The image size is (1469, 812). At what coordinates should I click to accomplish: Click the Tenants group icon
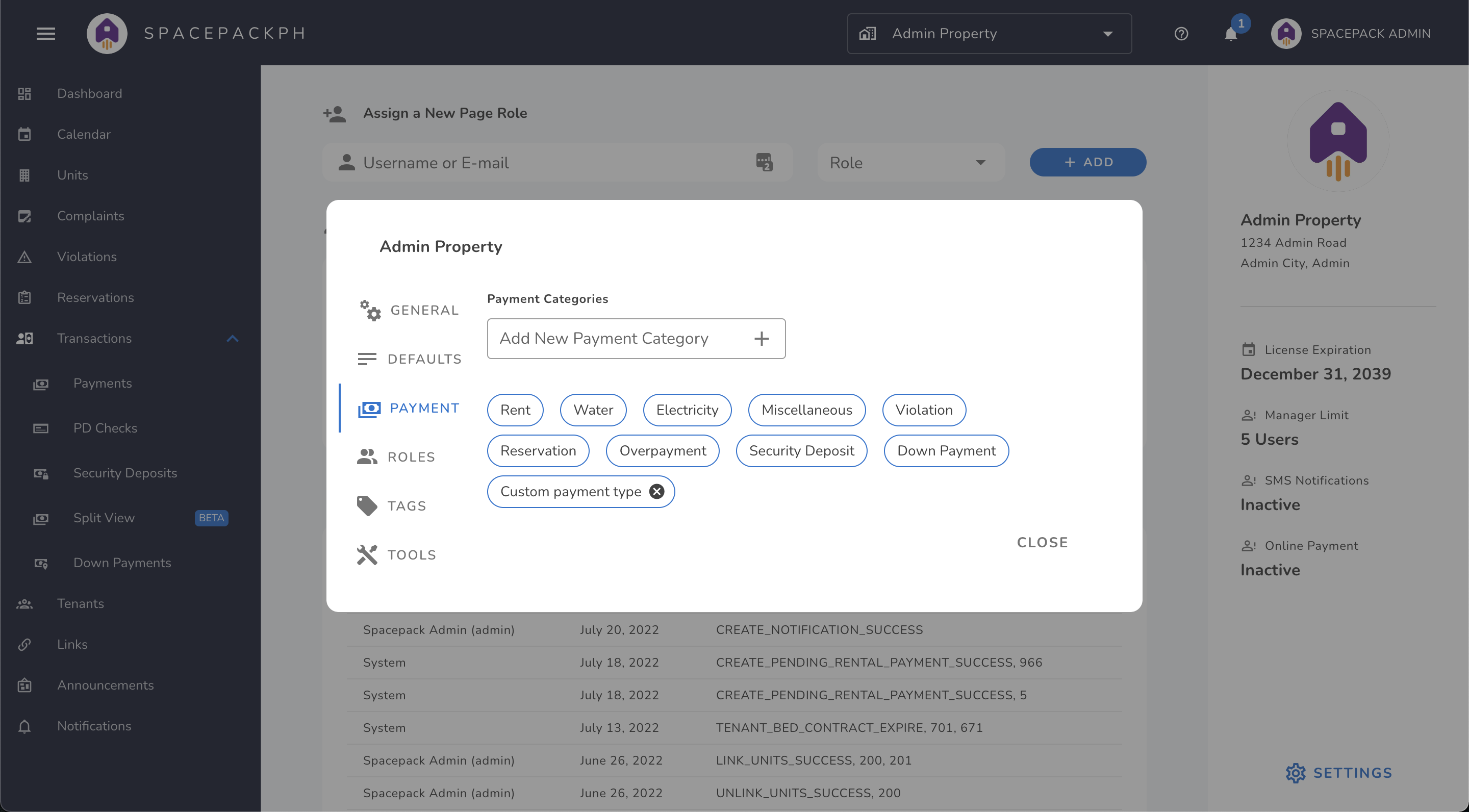[x=24, y=604]
